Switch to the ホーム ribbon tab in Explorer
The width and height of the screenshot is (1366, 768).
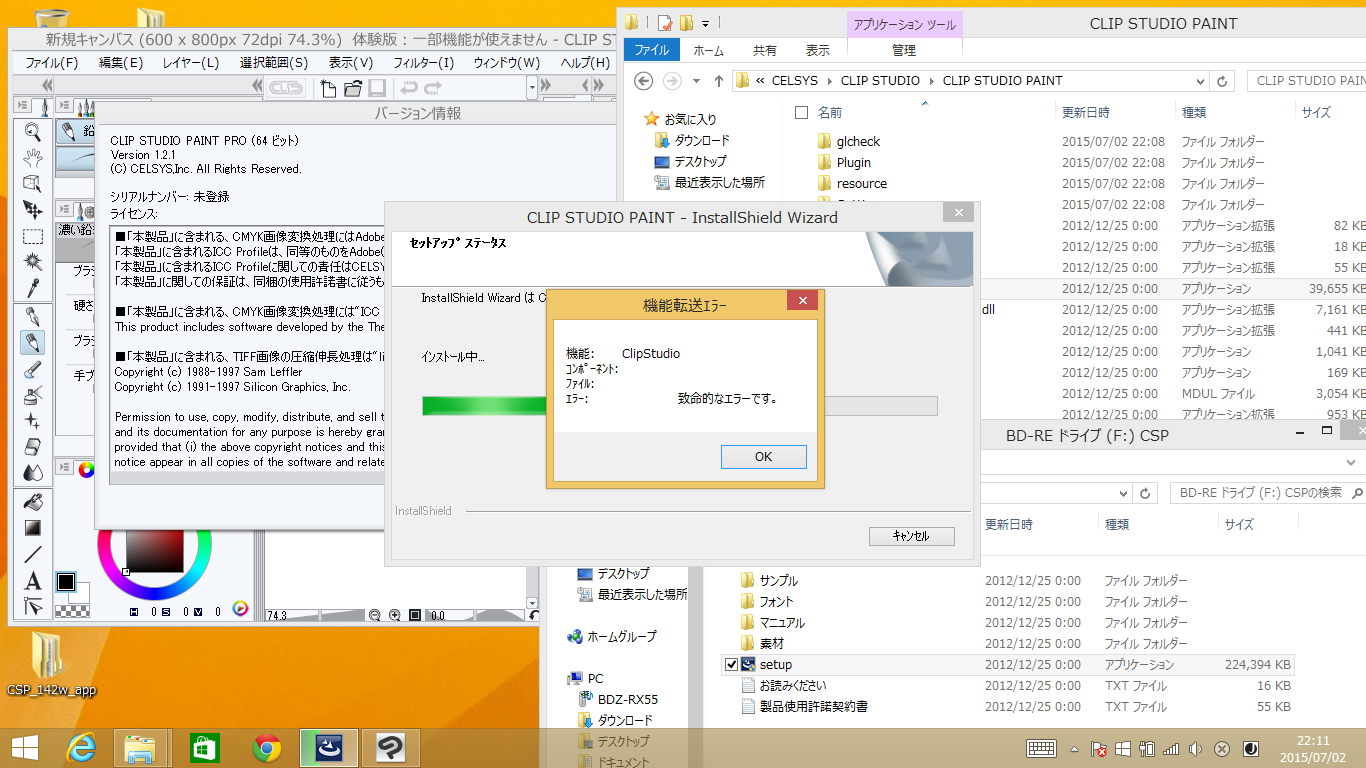click(x=708, y=50)
